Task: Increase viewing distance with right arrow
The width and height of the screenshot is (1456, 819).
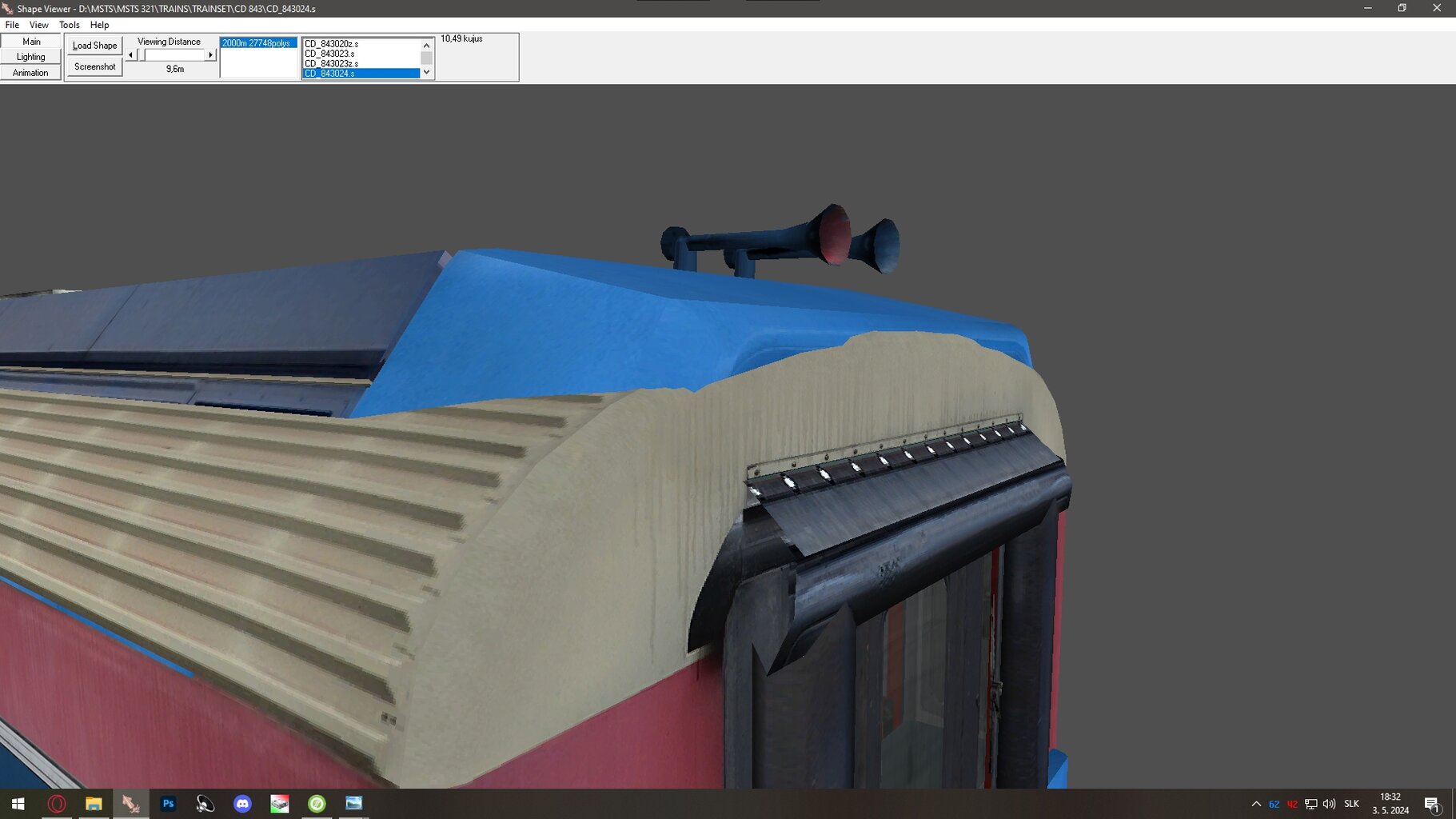Action: (210, 55)
